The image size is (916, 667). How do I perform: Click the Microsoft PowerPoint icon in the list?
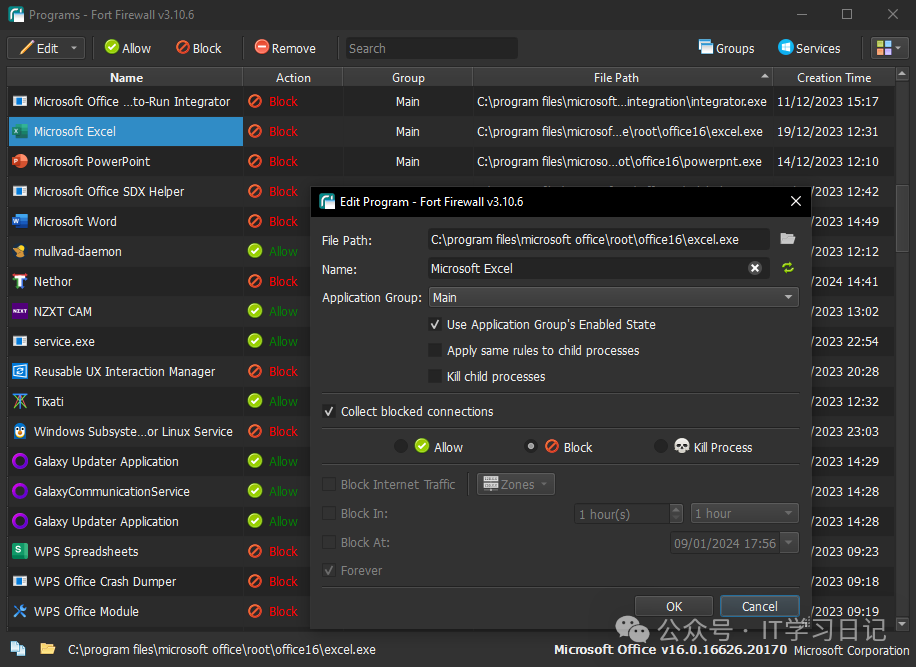20,161
